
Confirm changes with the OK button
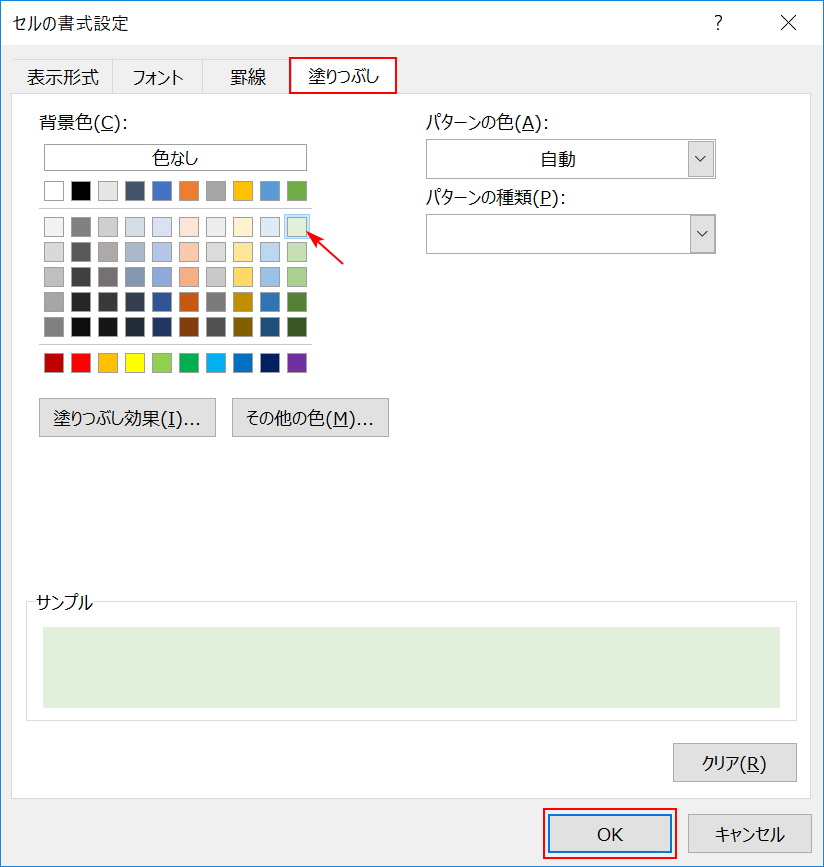(x=609, y=832)
